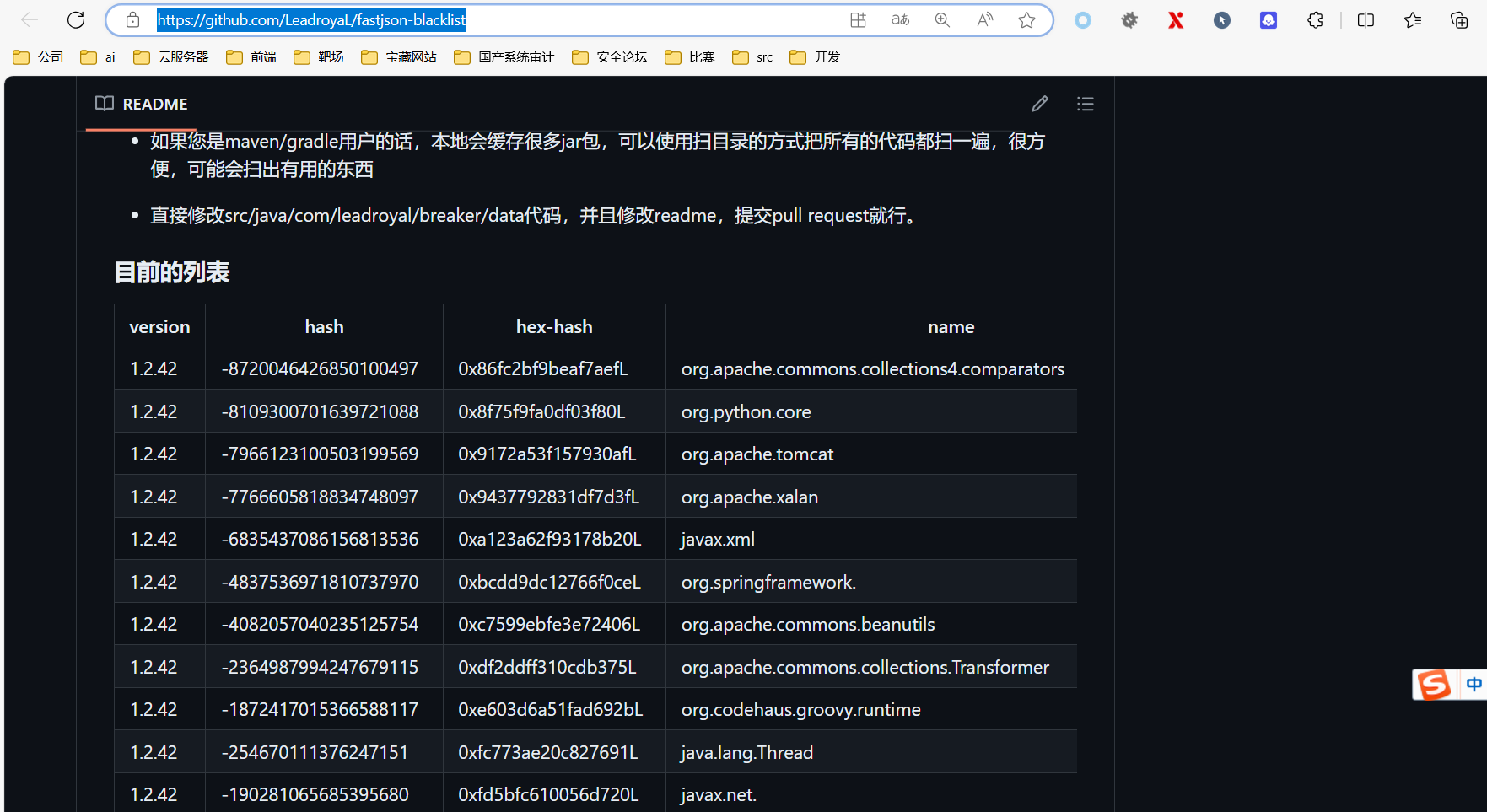Open the src bookmark folder
This screenshot has width=1487, height=812.
(753, 57)
